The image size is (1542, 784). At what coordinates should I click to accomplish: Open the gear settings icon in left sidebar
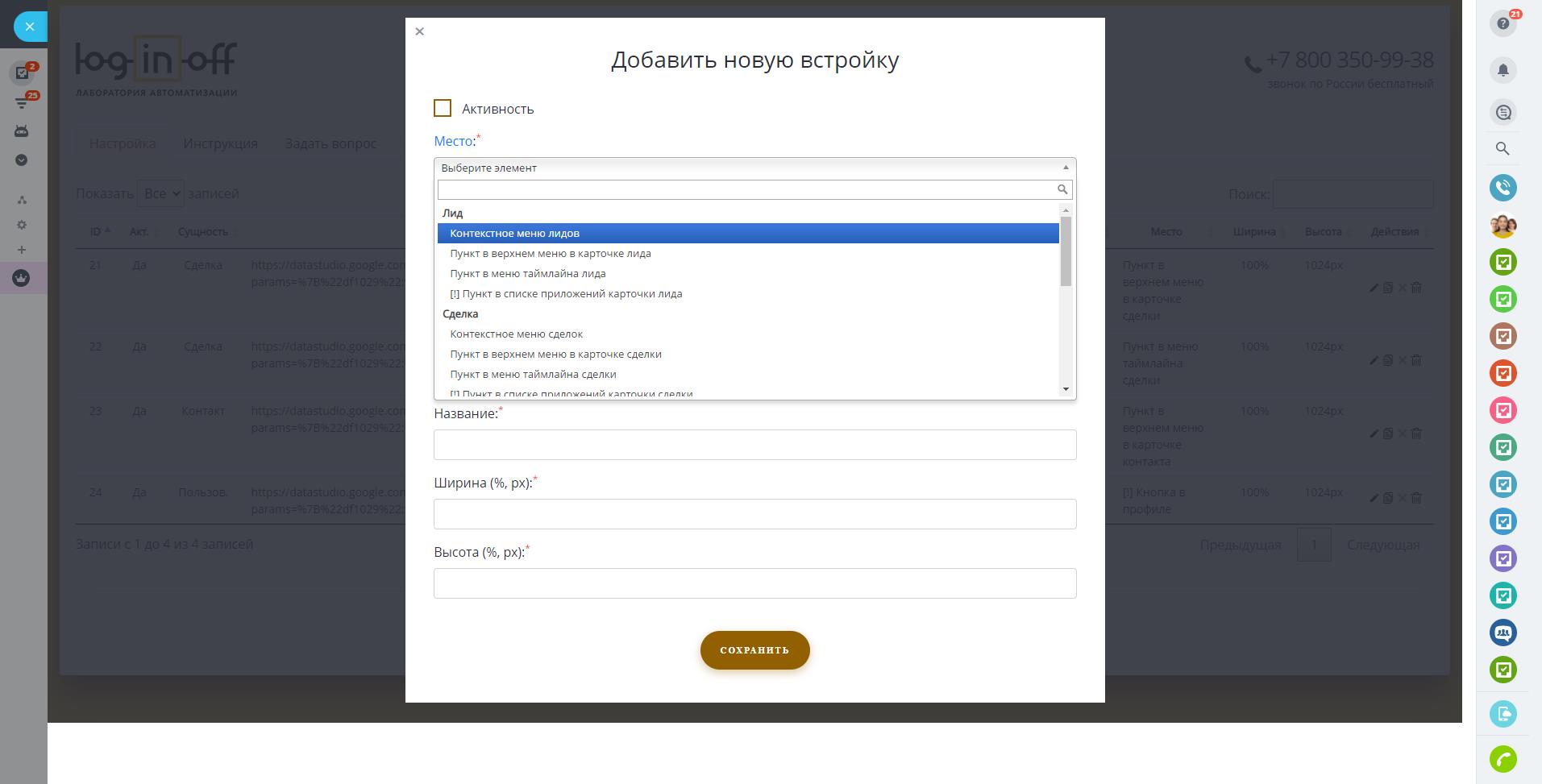(22, 225)
